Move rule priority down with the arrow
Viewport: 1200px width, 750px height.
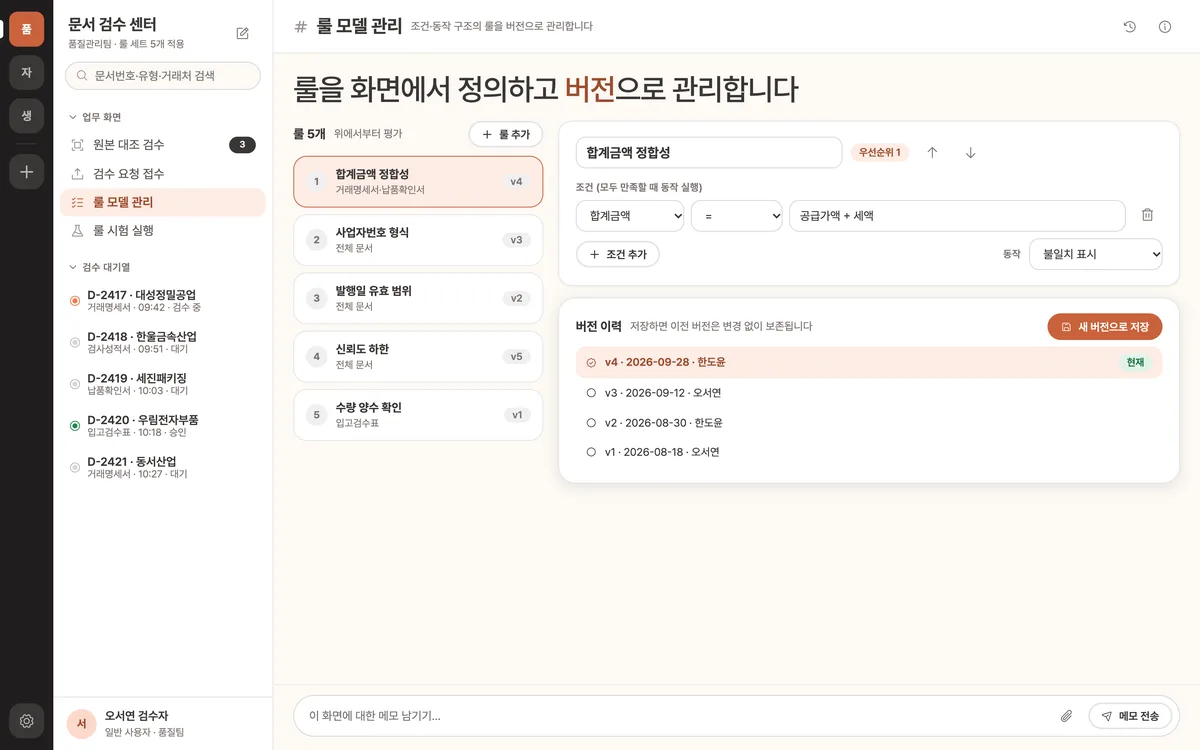click(x=970, y=153)
